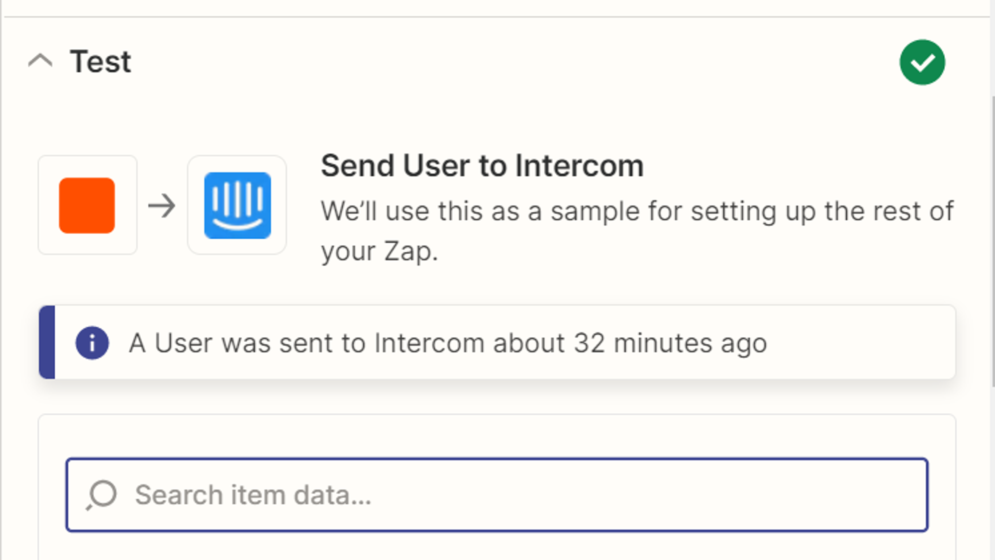Select the 'A User was sent' banner message
Image resolution: width=995 pixels, height=560 pixels.
[x=447, y=343]
